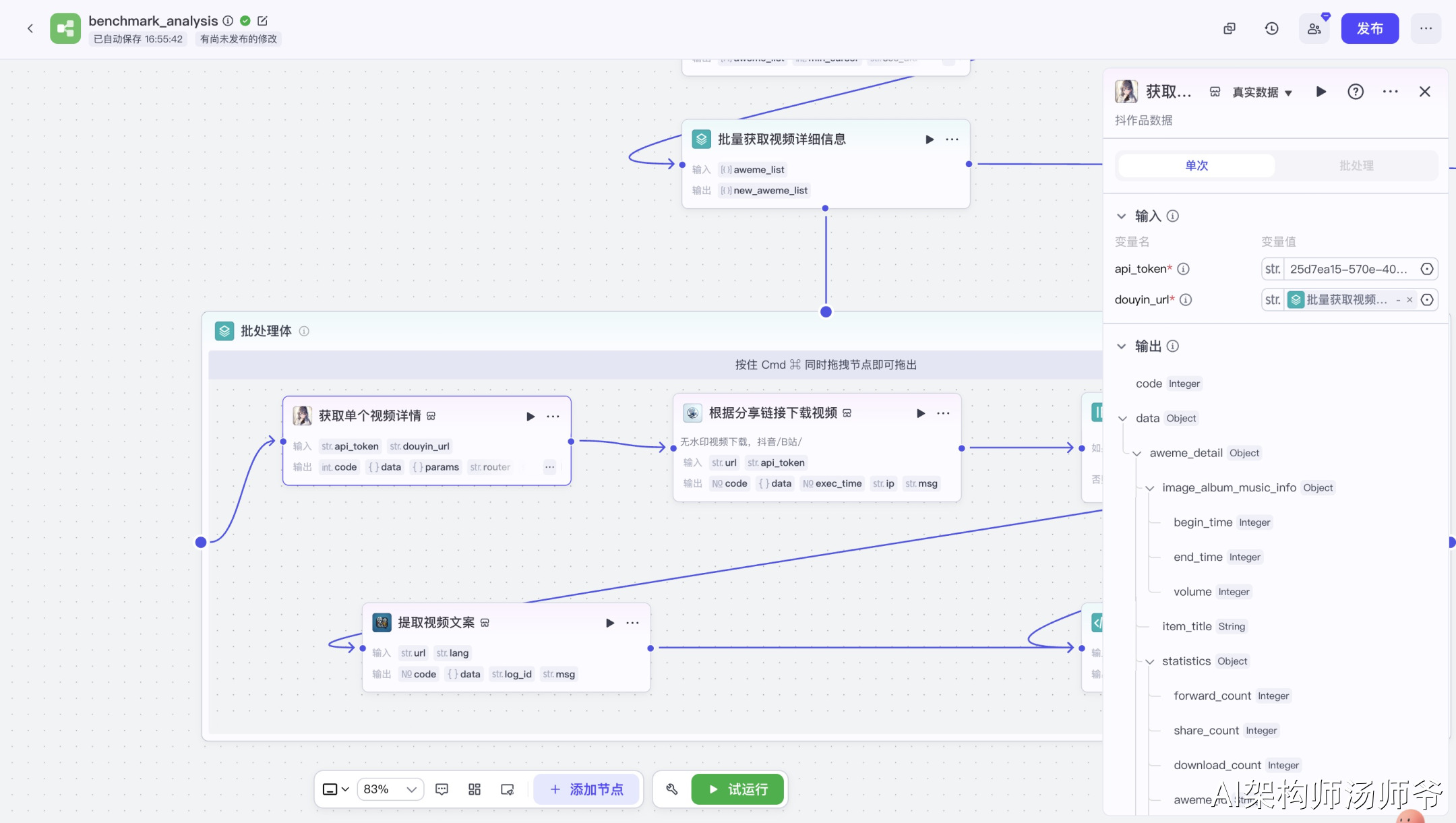The height and width of the screenshot is (823, 1456).
Task: Click the api_token value input field
Action: 1348,269
